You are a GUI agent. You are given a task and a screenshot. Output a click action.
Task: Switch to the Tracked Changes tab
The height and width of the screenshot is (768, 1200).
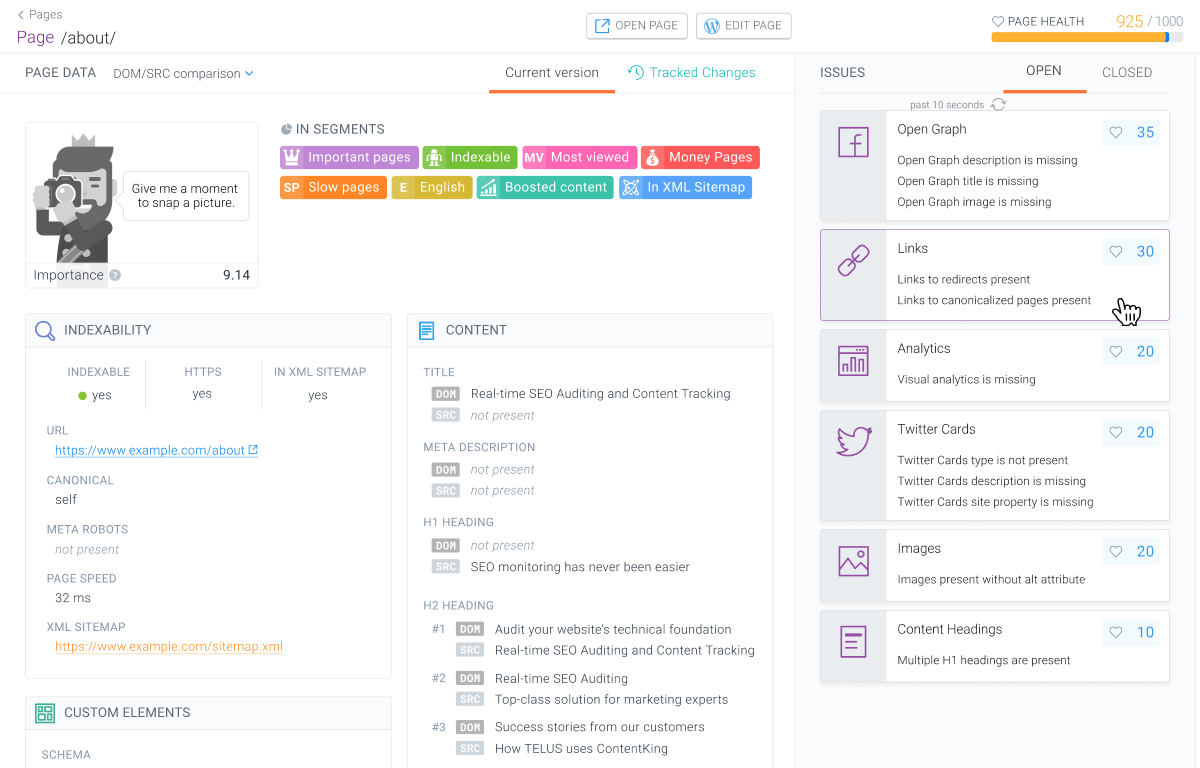(x=691, y=72)
